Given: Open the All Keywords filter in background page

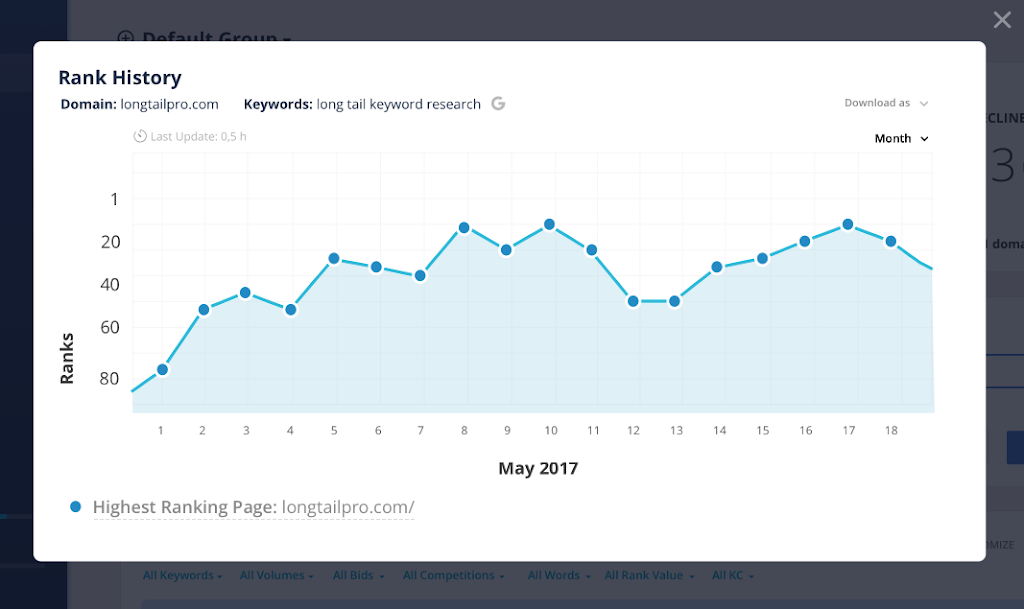Looking at the screenshot, I should click(x=182, y=575).
